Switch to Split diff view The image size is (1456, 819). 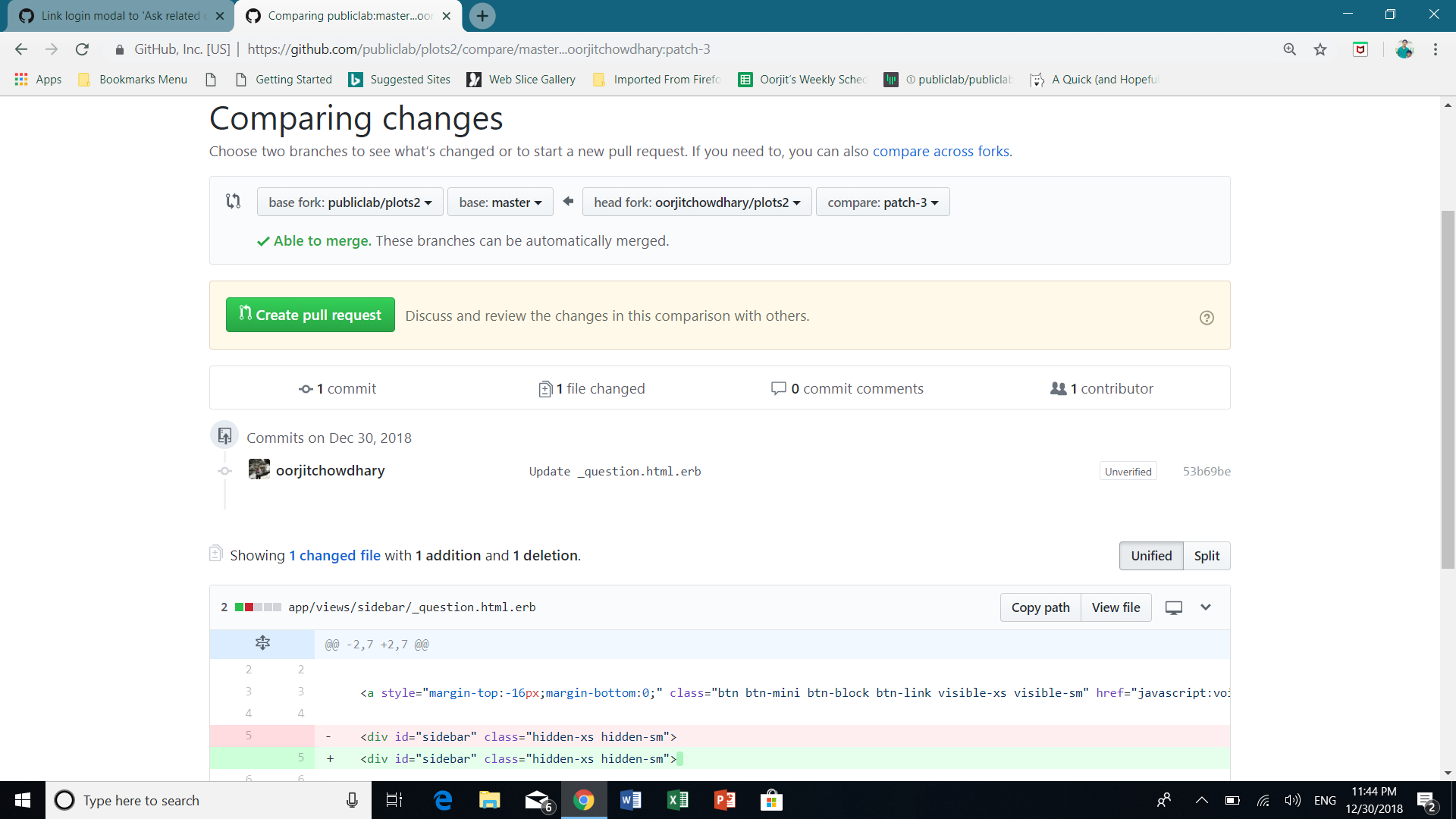coord(1207,556)
